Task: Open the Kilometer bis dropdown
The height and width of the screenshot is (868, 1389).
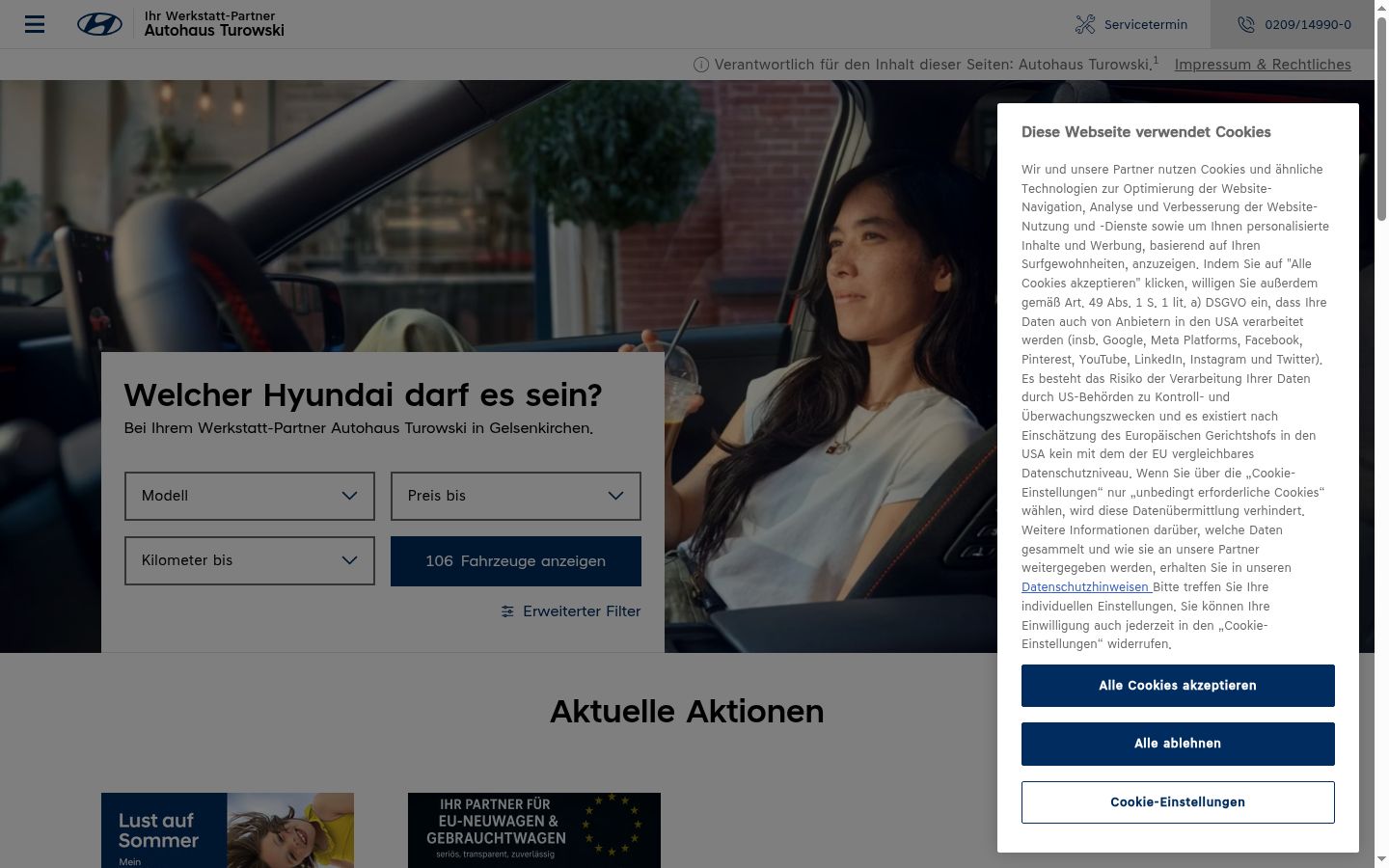Action: point(250,560)
